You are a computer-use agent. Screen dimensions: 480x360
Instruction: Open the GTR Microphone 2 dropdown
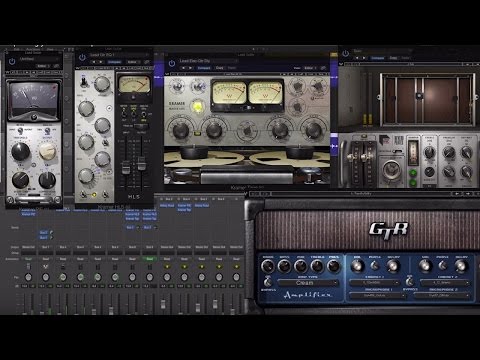click(x=443, y=295)
